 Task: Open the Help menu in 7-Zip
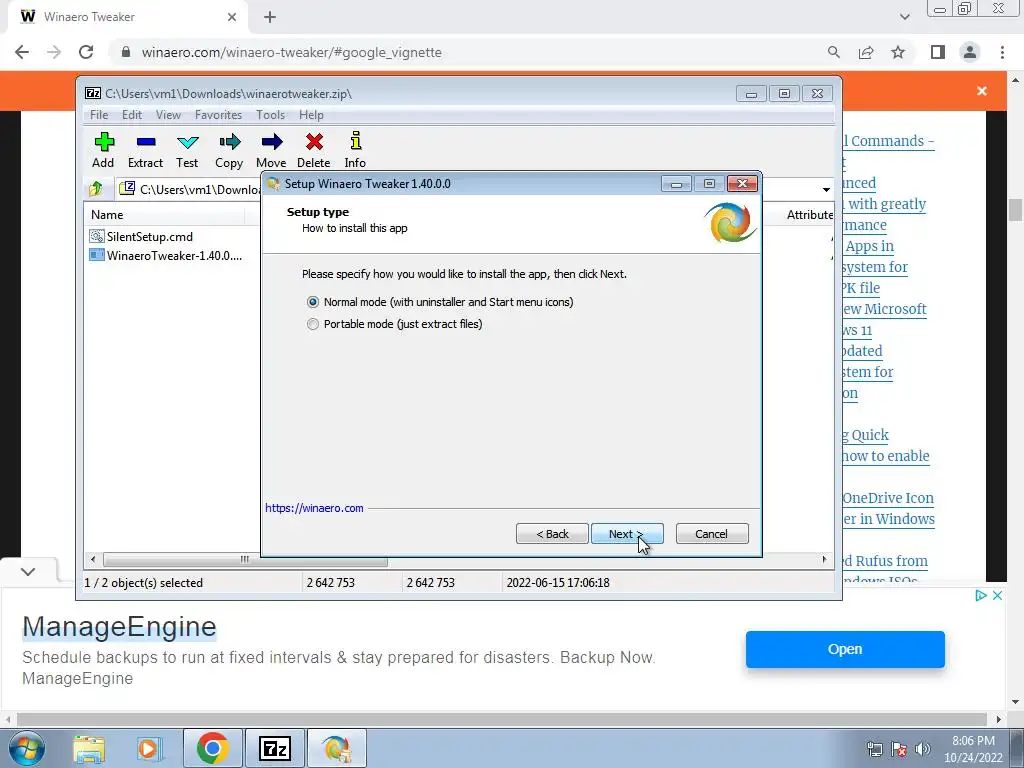coord(312,115)
